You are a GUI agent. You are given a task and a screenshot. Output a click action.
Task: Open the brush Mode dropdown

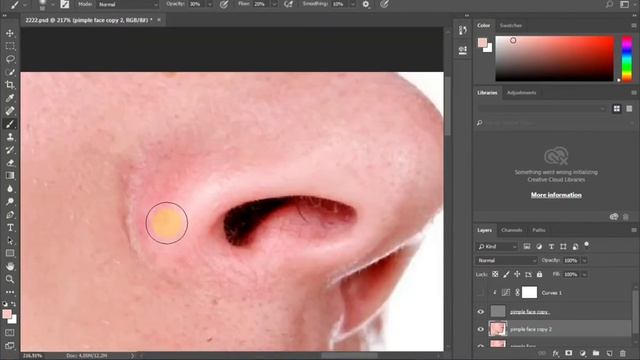[x=128, y=4]
